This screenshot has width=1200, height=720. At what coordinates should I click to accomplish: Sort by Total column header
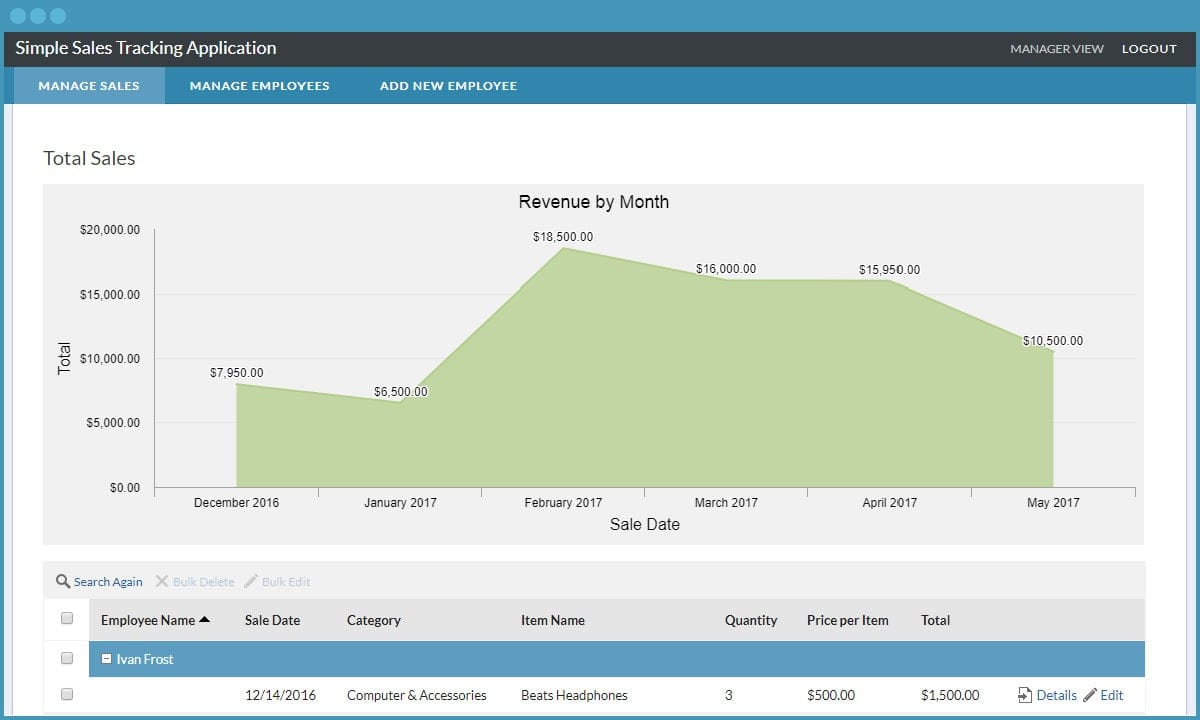coord(935,620)
